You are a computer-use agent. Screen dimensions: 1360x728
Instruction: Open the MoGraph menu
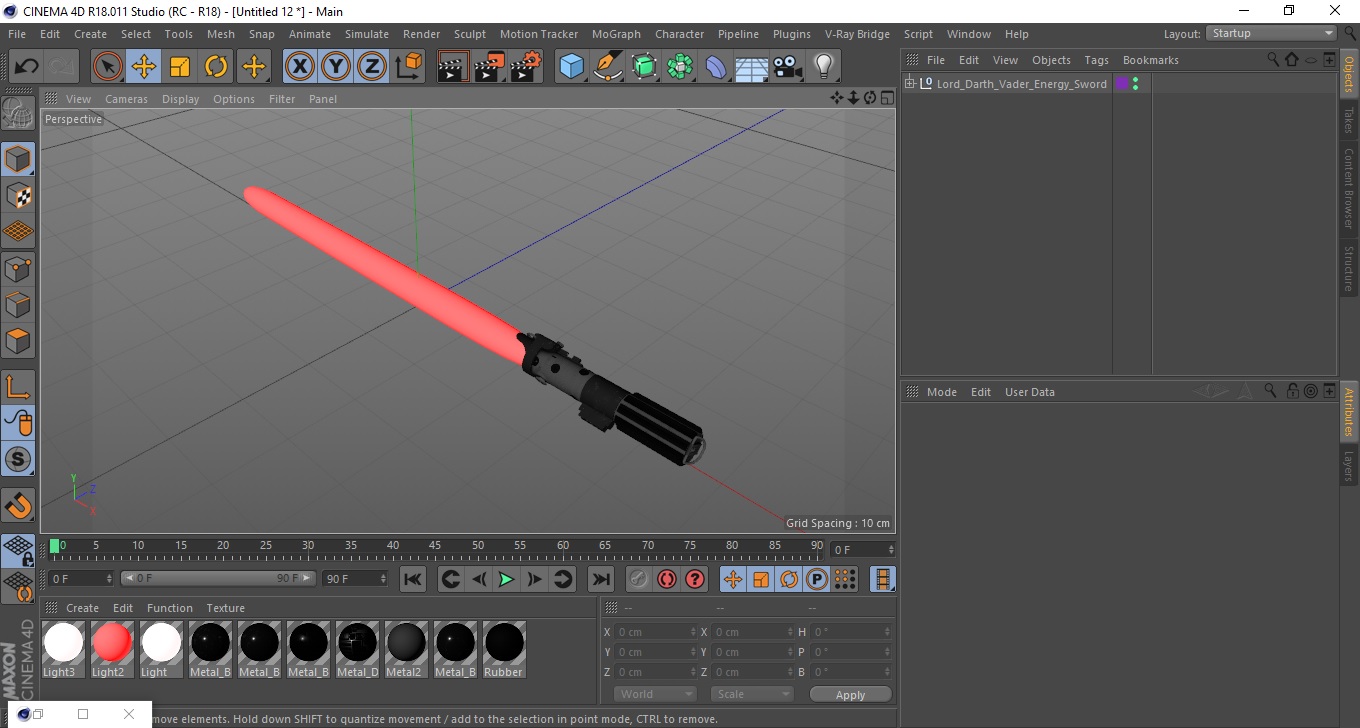tap(616, 34)
